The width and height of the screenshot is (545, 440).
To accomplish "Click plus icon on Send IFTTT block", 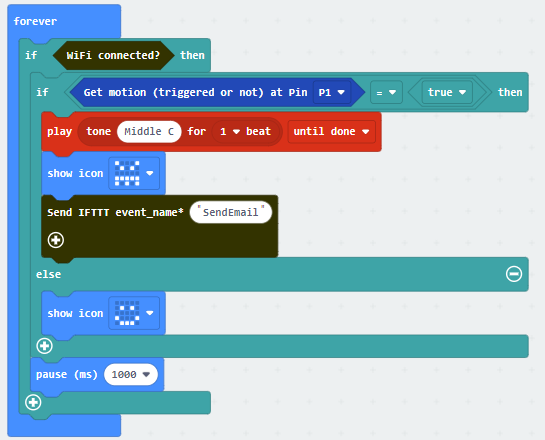I will click(56, 240).
